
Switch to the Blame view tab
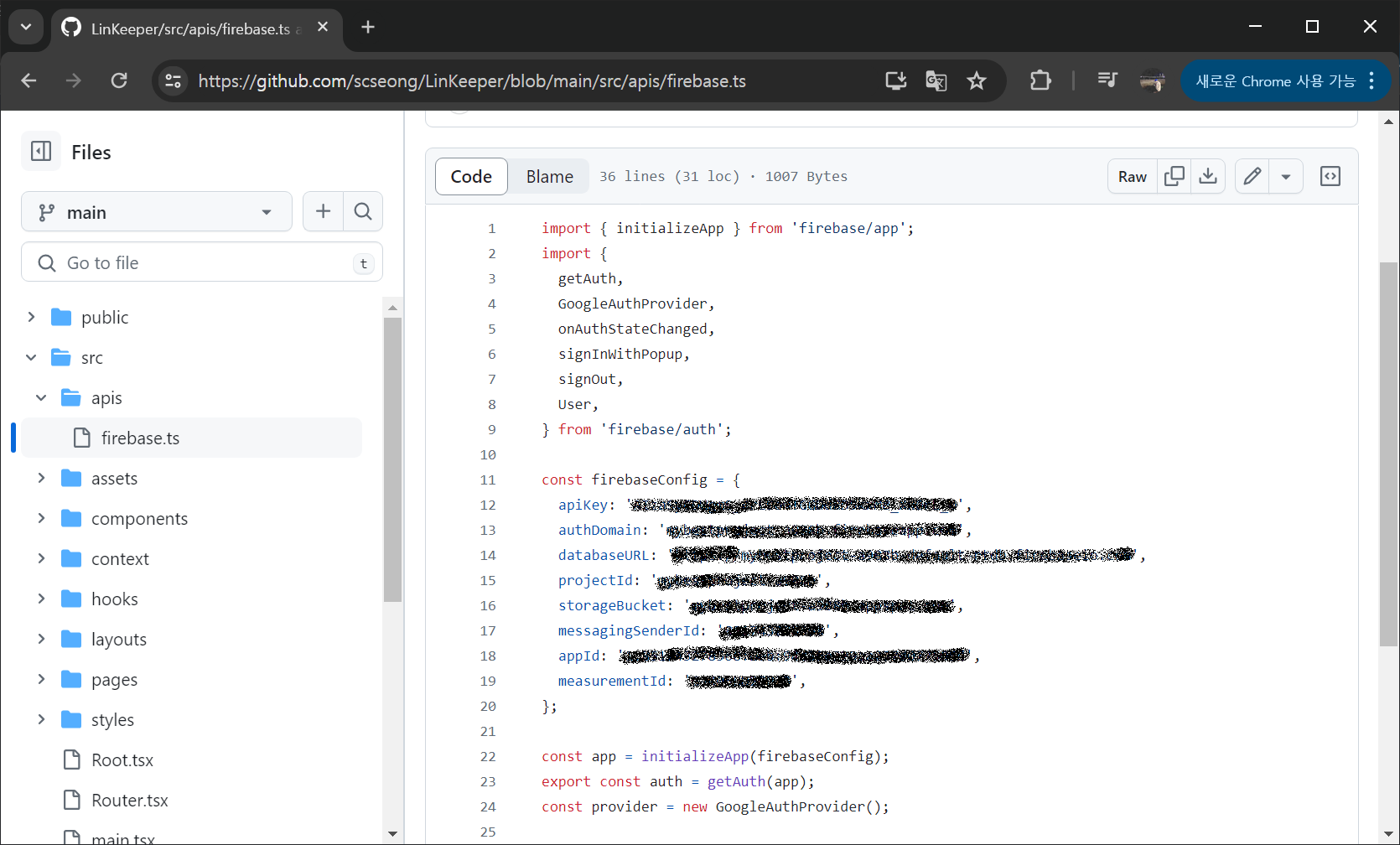coord(550,176)
